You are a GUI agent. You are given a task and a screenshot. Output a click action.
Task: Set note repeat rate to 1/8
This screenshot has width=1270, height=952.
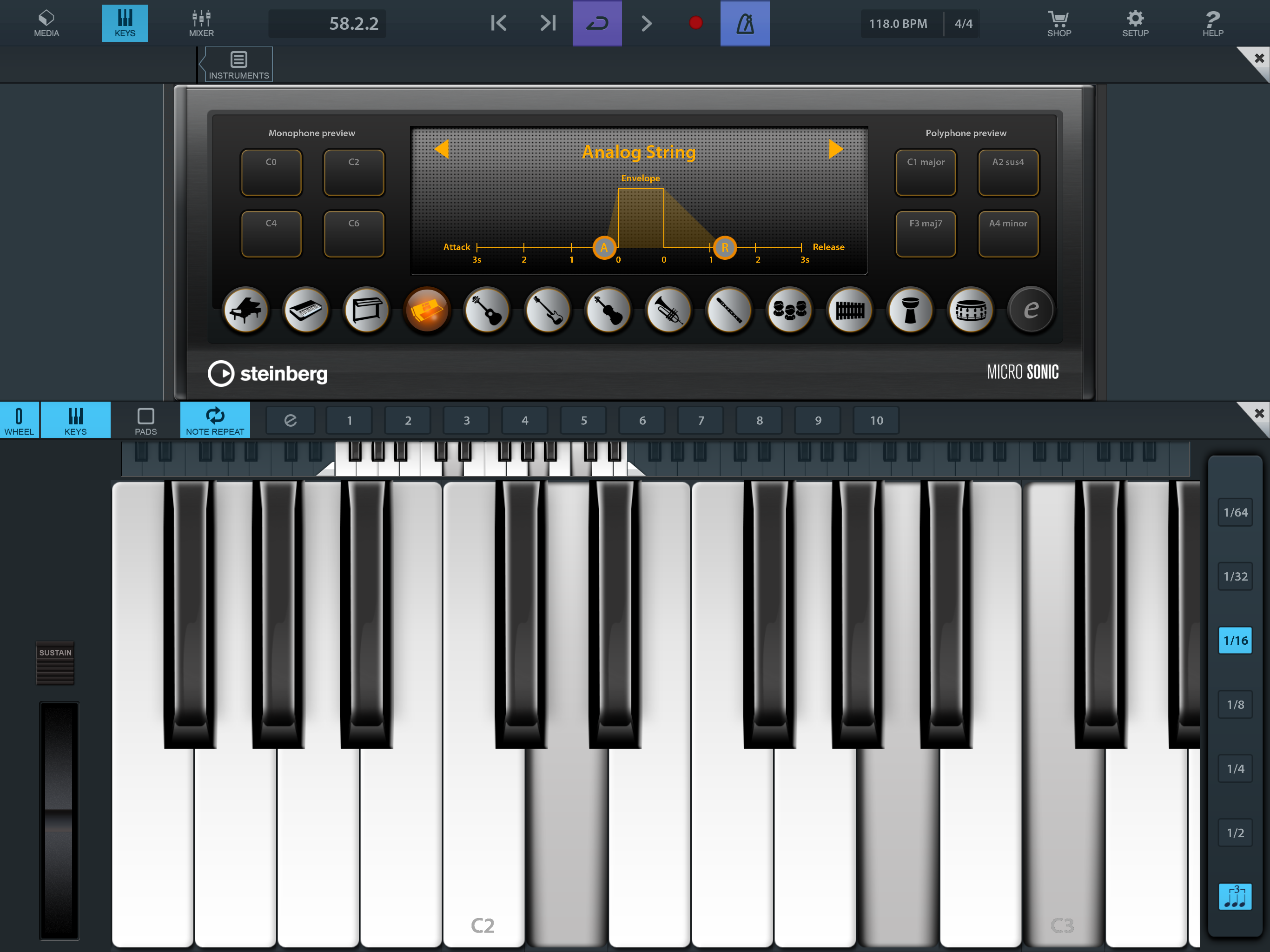(x=1235, y=705)
